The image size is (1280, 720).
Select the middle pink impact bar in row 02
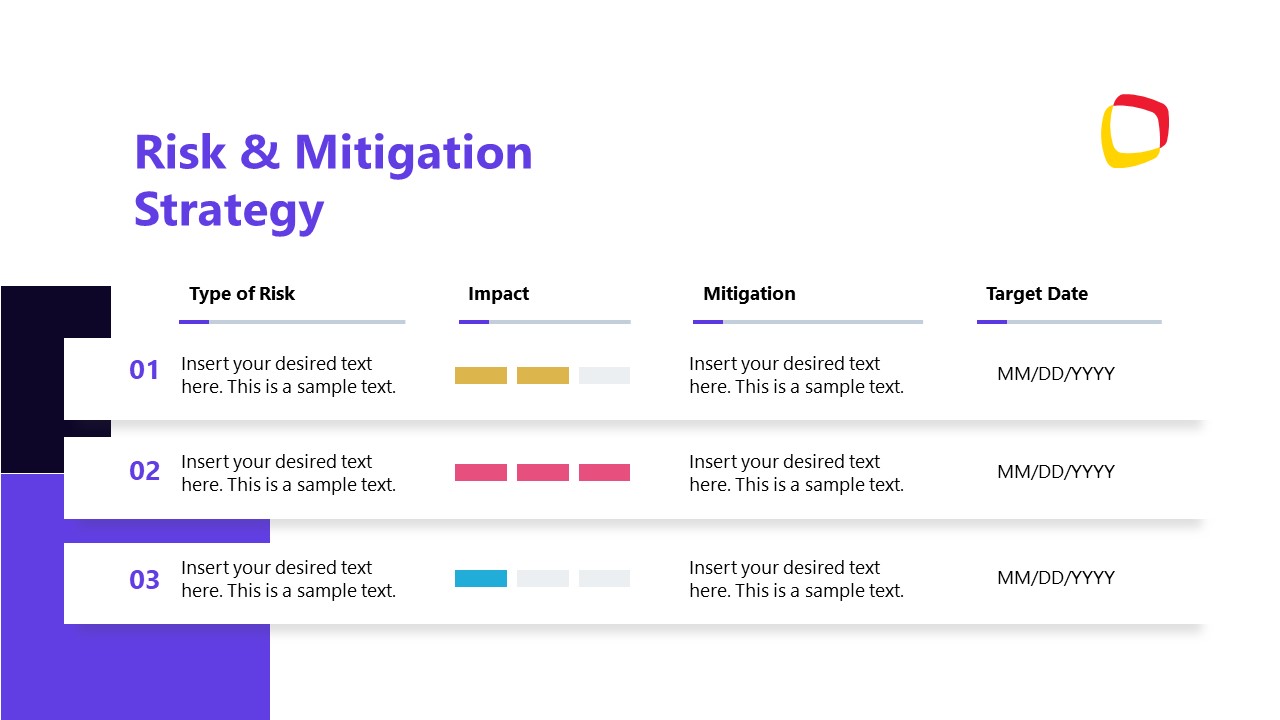coord(543,473)
